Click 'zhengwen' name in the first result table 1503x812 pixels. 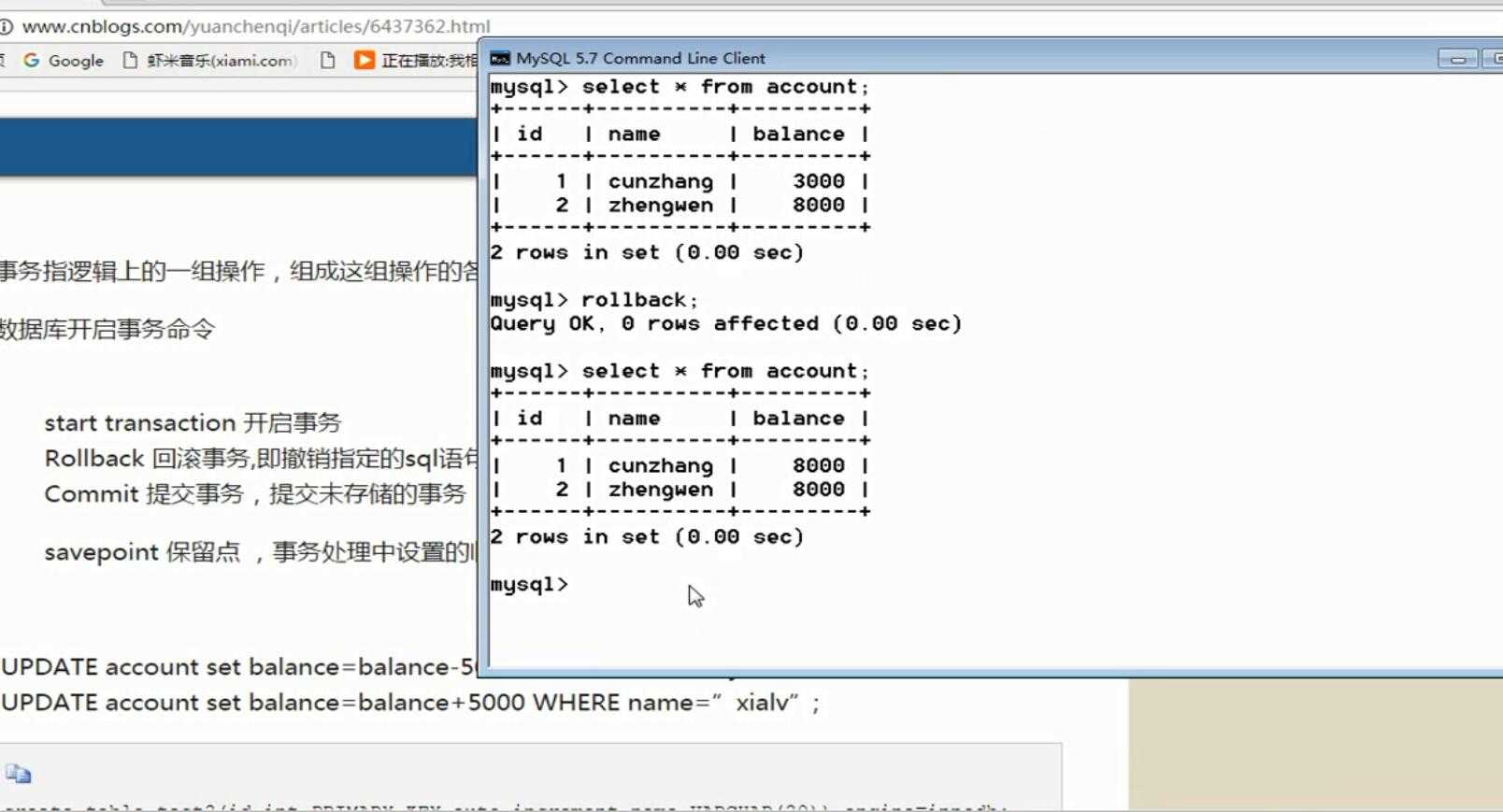pos(660,206)
